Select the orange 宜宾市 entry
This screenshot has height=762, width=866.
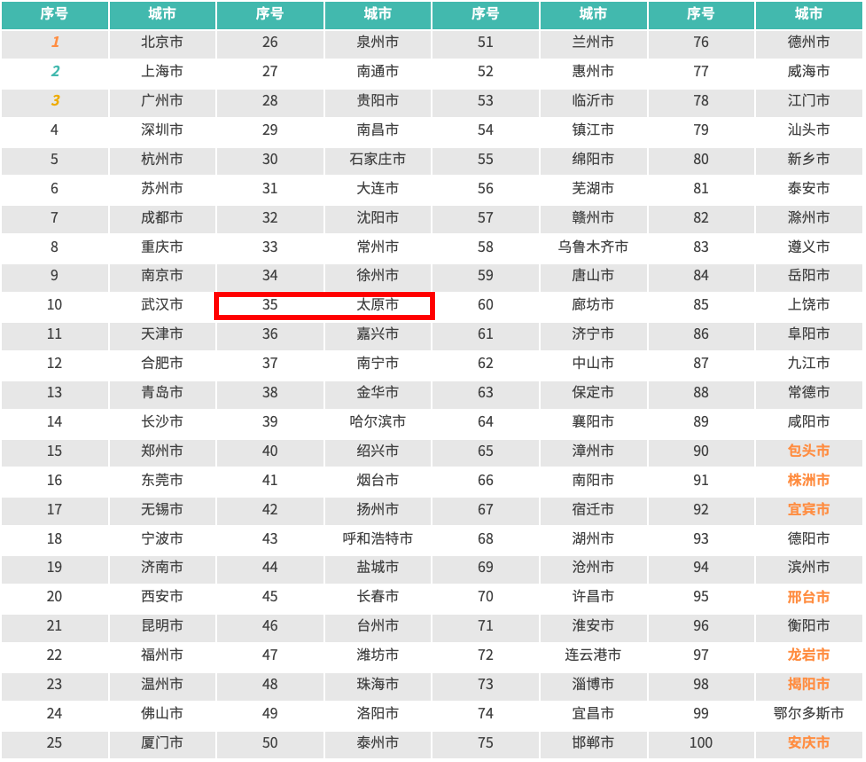(x=808, y=509)
